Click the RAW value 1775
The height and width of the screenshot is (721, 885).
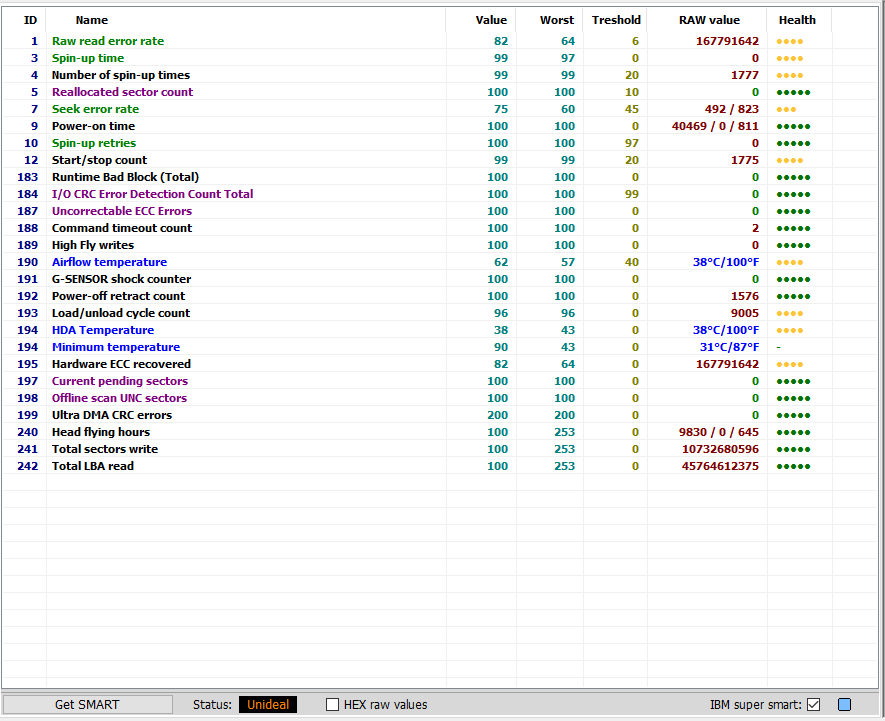click(745, 160)
